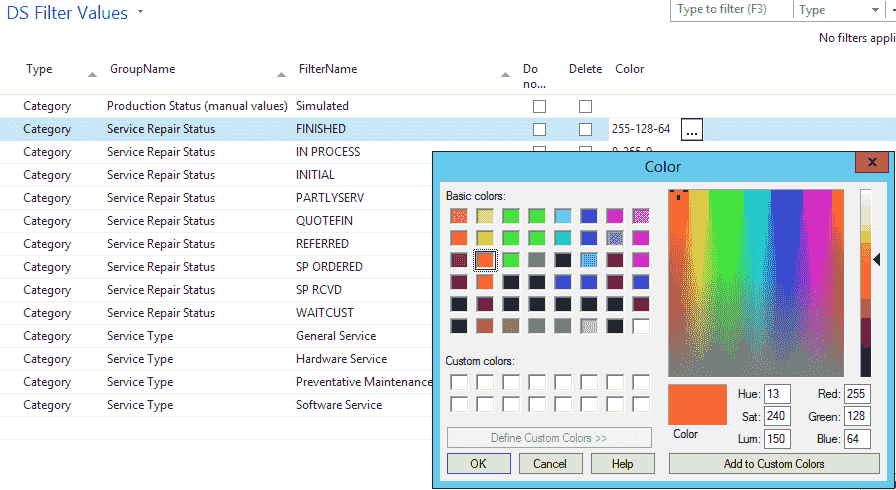Screen dimensions: 896x490
Task: Pick the brownish-red swatch in bottom row
Action: 485,326
